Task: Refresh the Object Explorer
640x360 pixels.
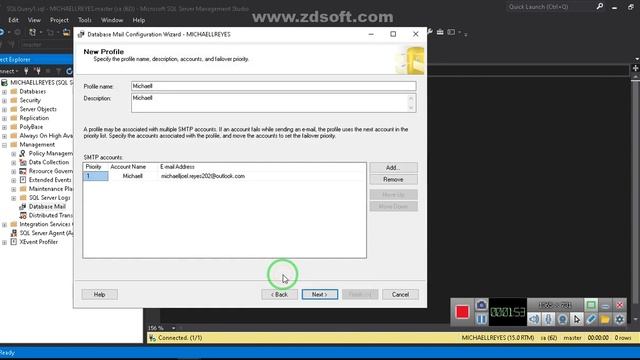Action: 69,71
